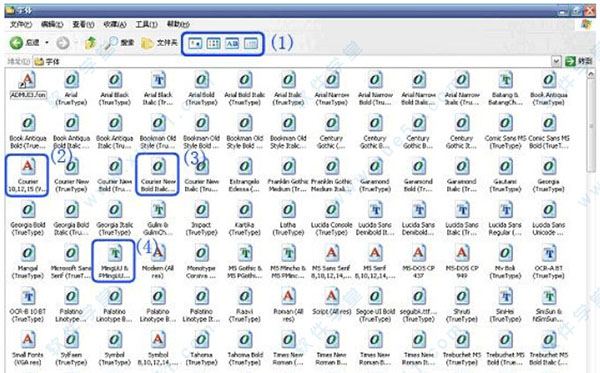Select the Script (All res) font
This screenshot has height=373, width=600.
click(x=332, y=302)
